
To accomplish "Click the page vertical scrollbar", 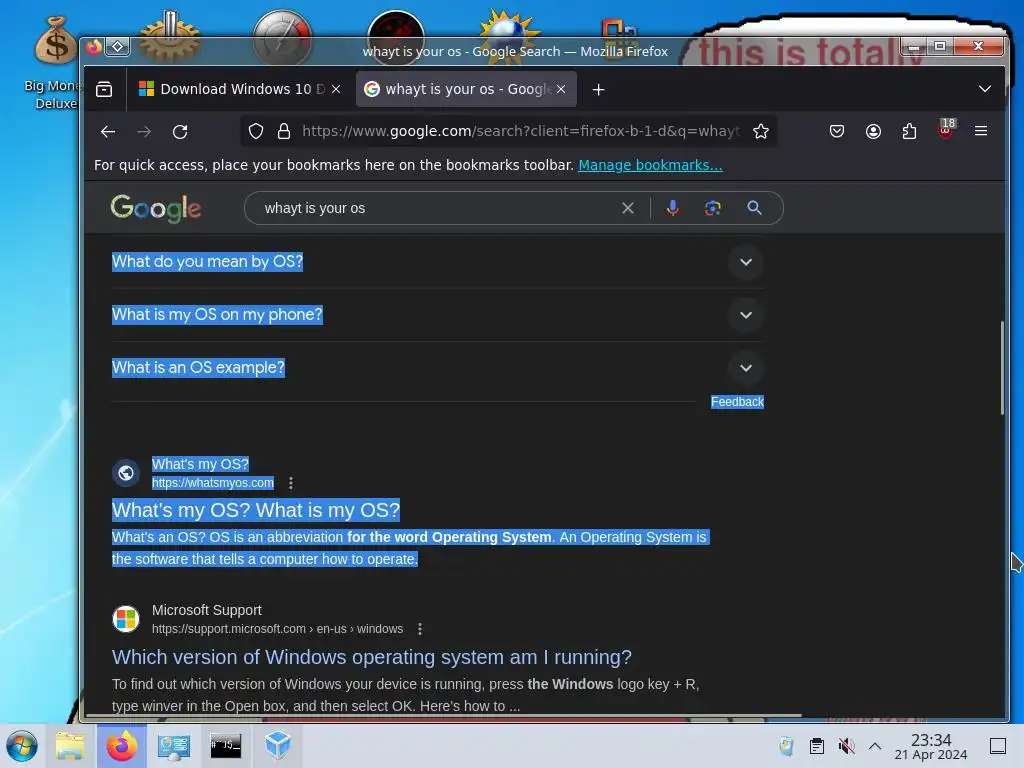I will 1002,368.
